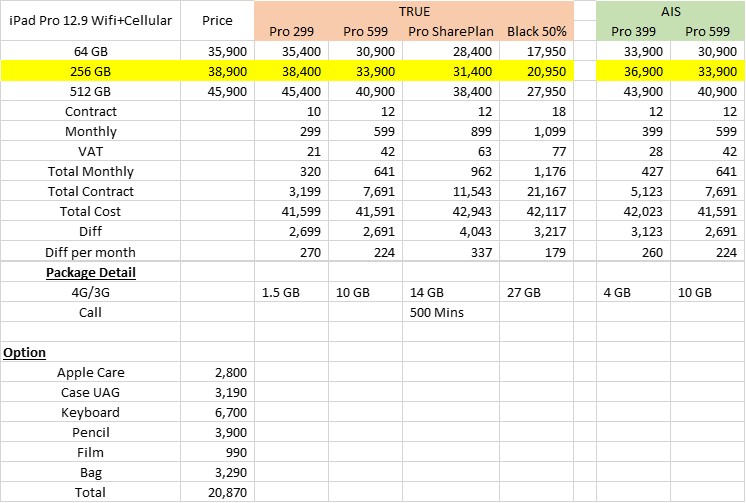Select VAT value '77'
This screenshot has height=503, width=746.
click(x=537, y=151)
